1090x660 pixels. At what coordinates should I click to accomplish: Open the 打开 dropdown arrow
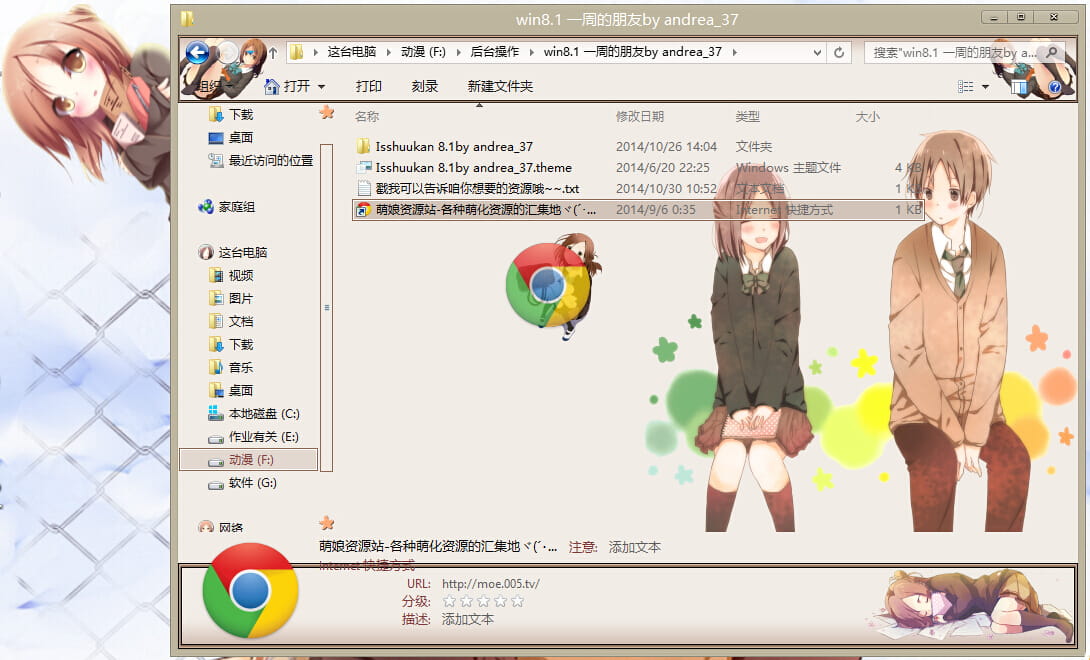click(x=321, y=87)
